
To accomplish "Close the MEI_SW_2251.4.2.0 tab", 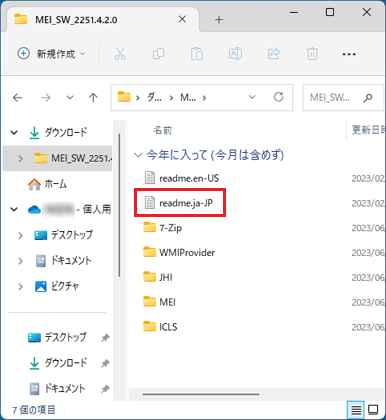I will [182, 19].
